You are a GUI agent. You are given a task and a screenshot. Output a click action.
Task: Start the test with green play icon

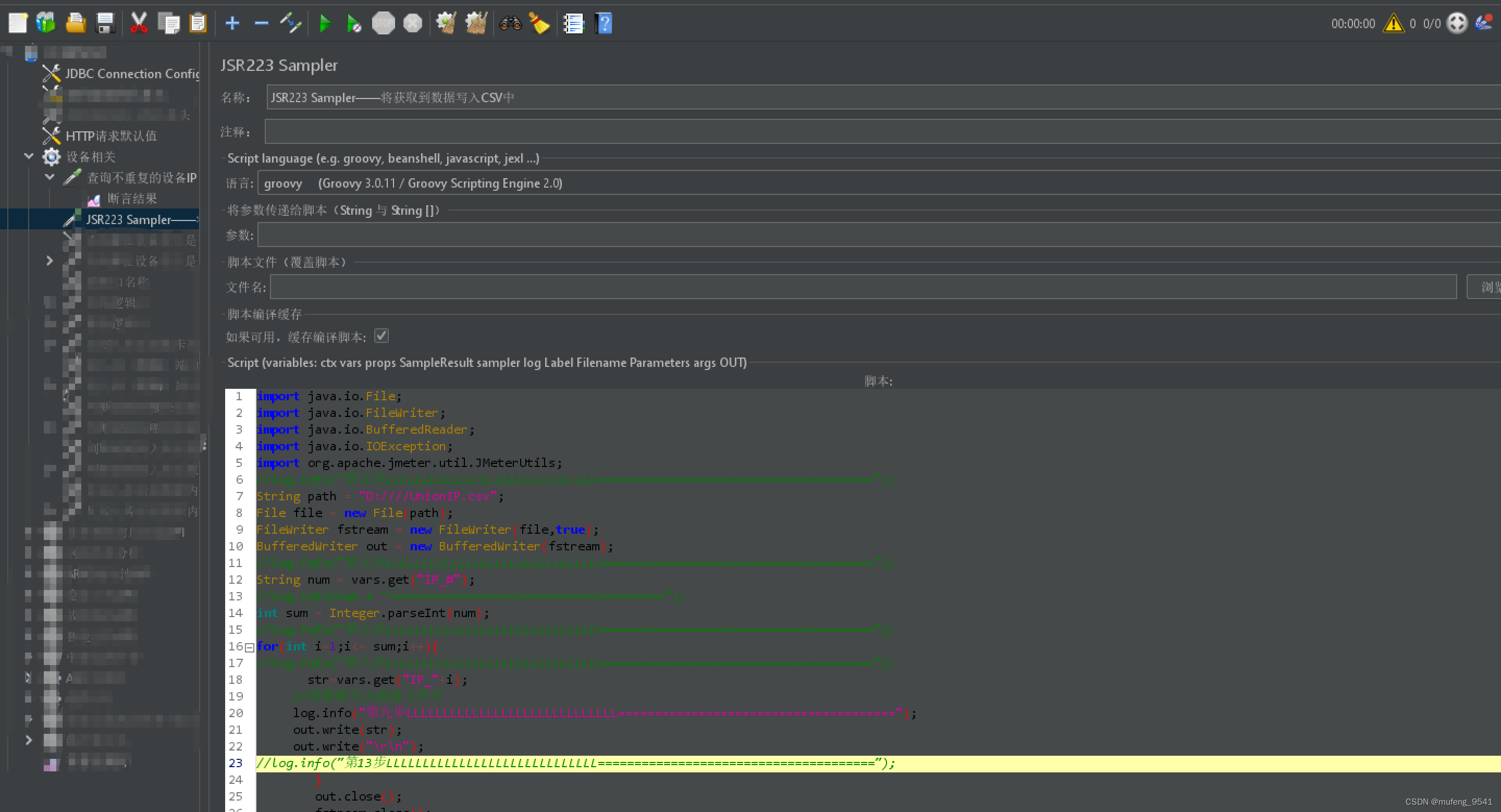[x=325, y=23]
